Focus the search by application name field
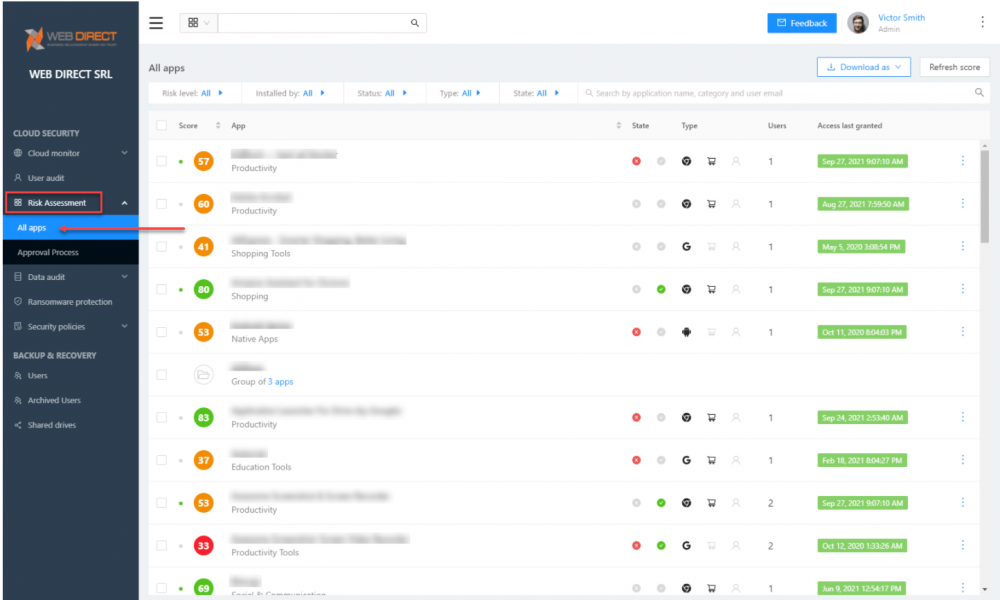Viewport: 1000px width, 600px height. (x=778, y=93)
